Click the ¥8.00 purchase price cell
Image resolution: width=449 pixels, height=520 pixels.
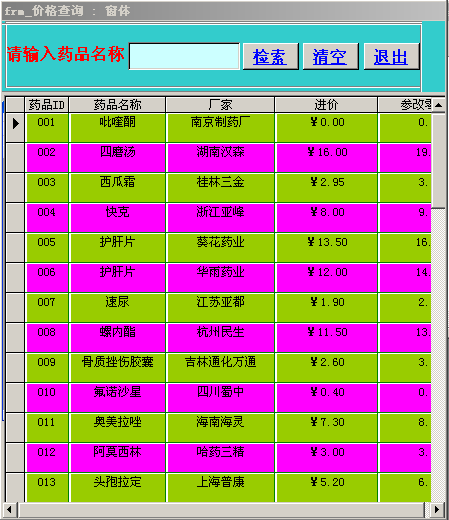(327, 218)
